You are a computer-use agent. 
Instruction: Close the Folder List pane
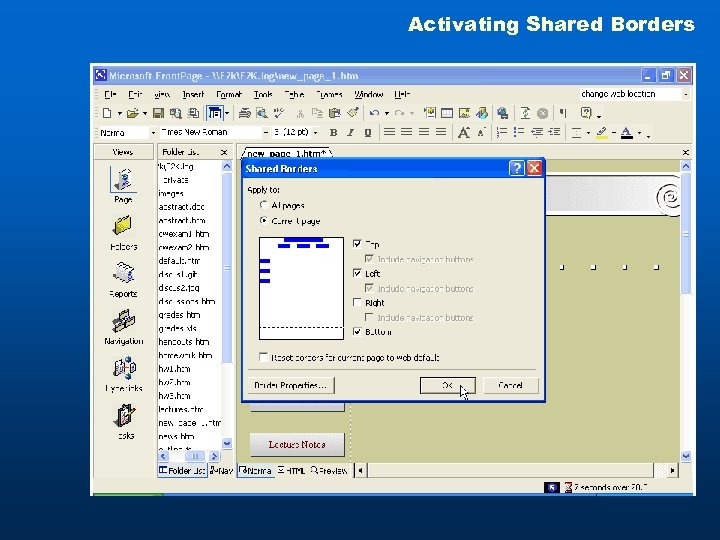pyautogui.click(x=224, y=152)
